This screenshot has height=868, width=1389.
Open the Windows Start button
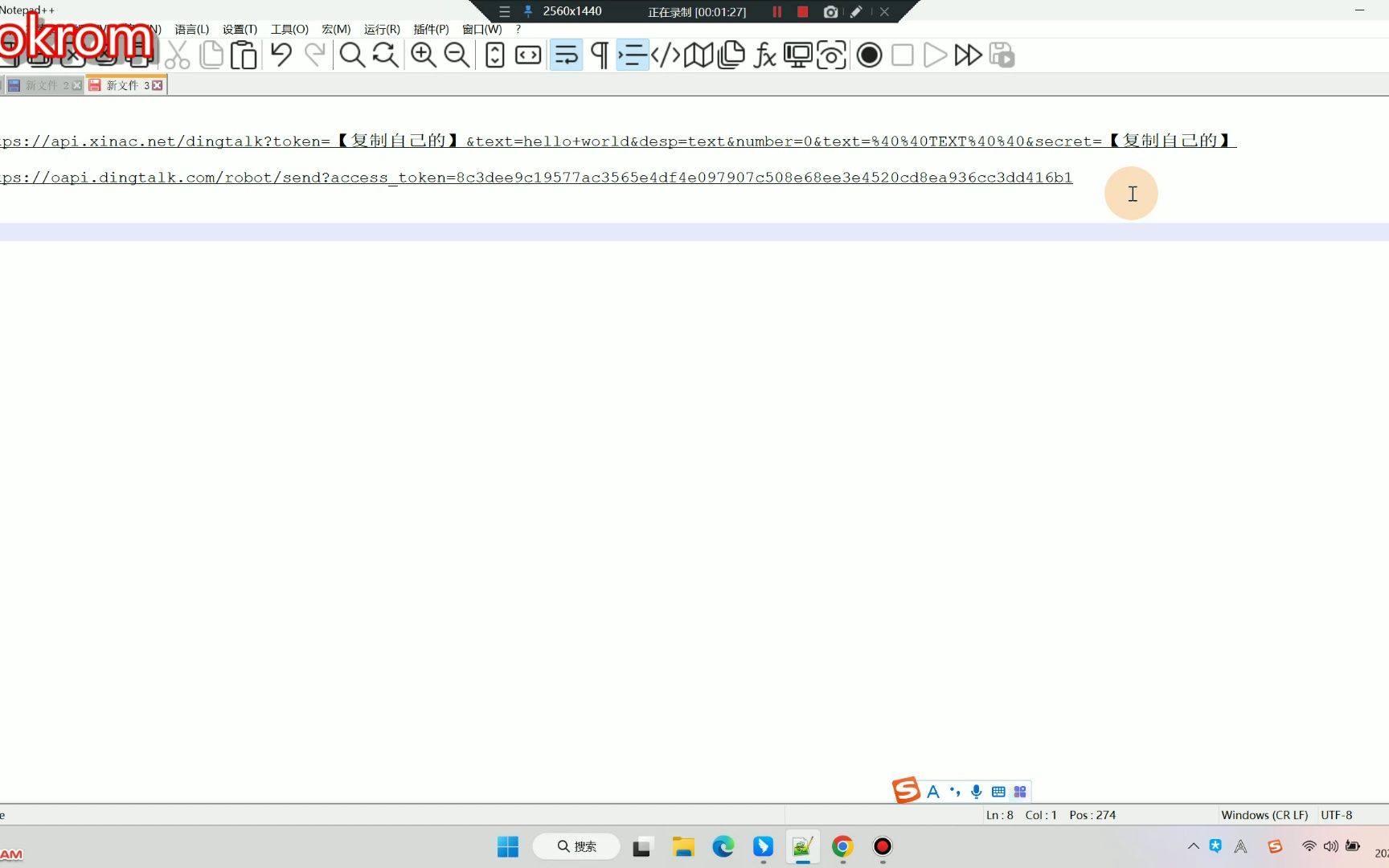[x=508, y=846]
